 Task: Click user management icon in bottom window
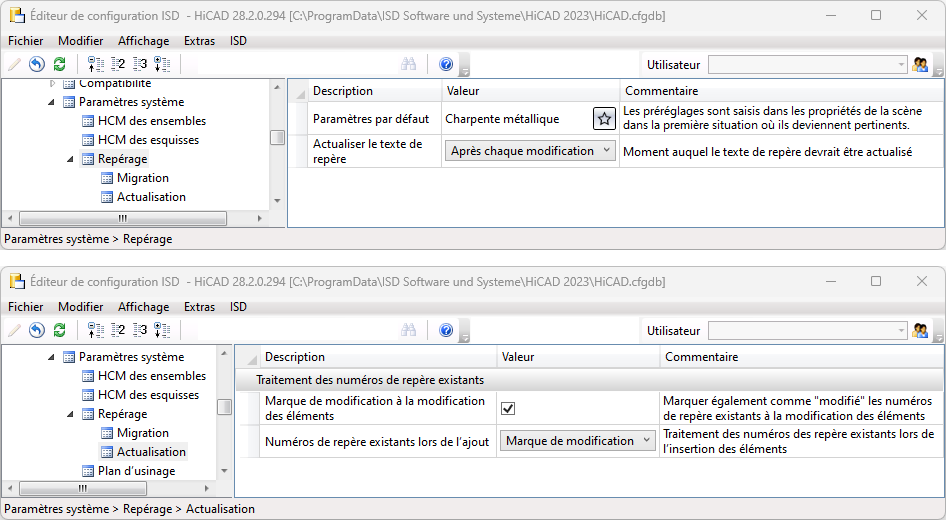coord(920,331)
